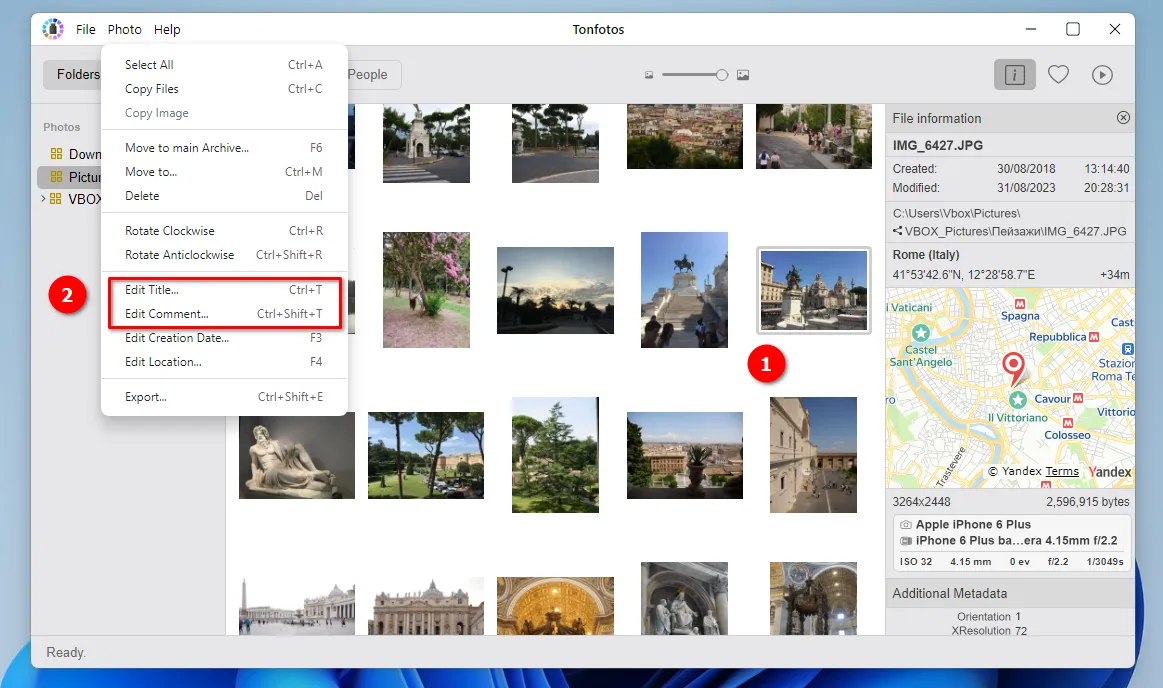1163x688 pixels.
Task: Click the heart favorites icon
Action: (1058, 74)
